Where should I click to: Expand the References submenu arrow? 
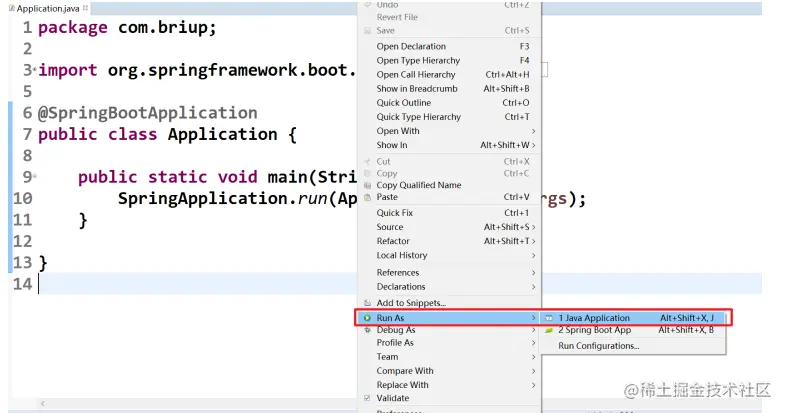(x=534, y=273)
